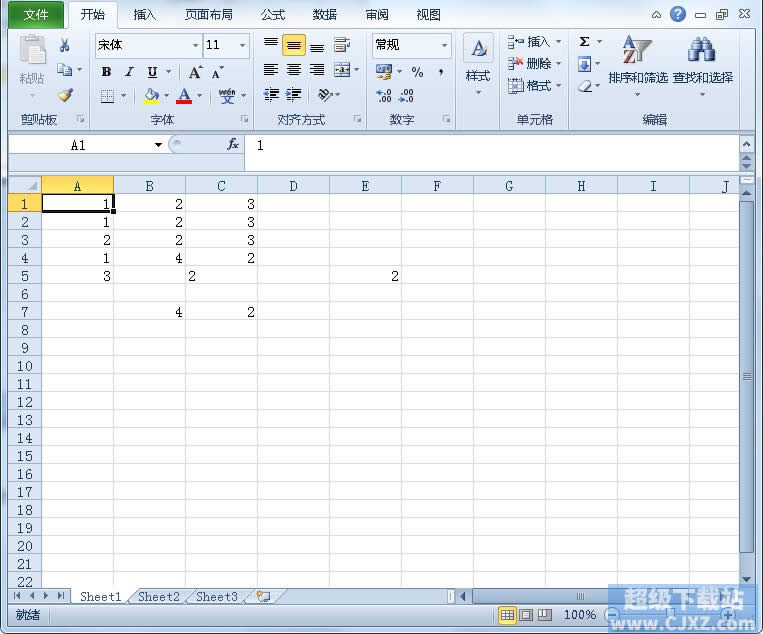Click the 文件 (File) button

point(36,15)
